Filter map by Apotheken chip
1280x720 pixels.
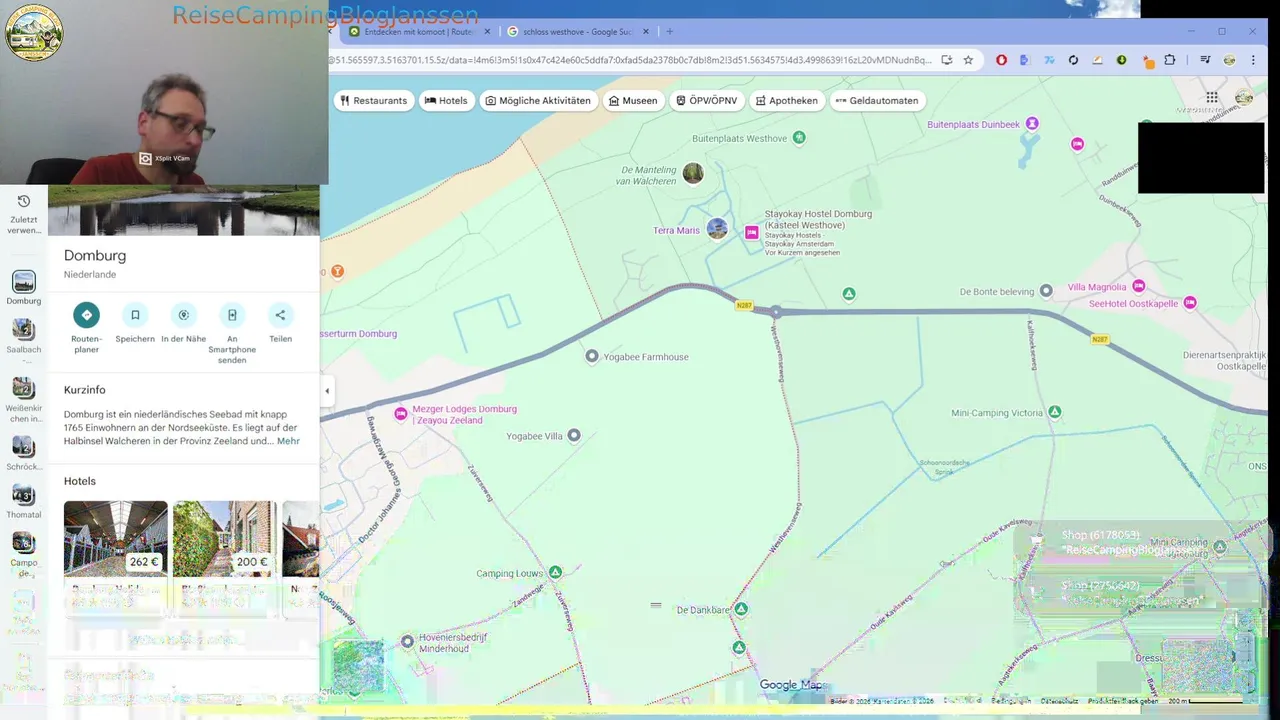pos(787,100)
